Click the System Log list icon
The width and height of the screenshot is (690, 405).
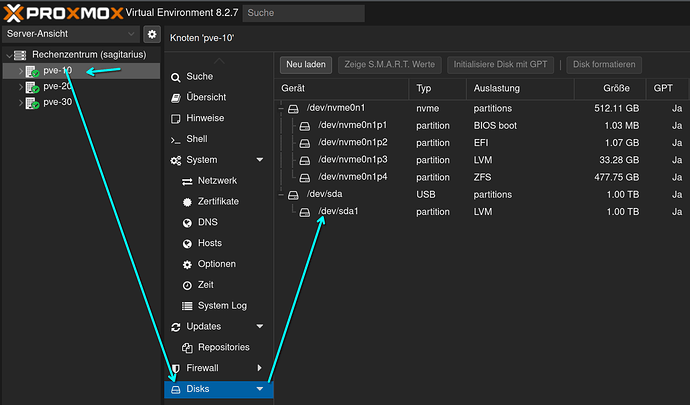click(187, 306)
